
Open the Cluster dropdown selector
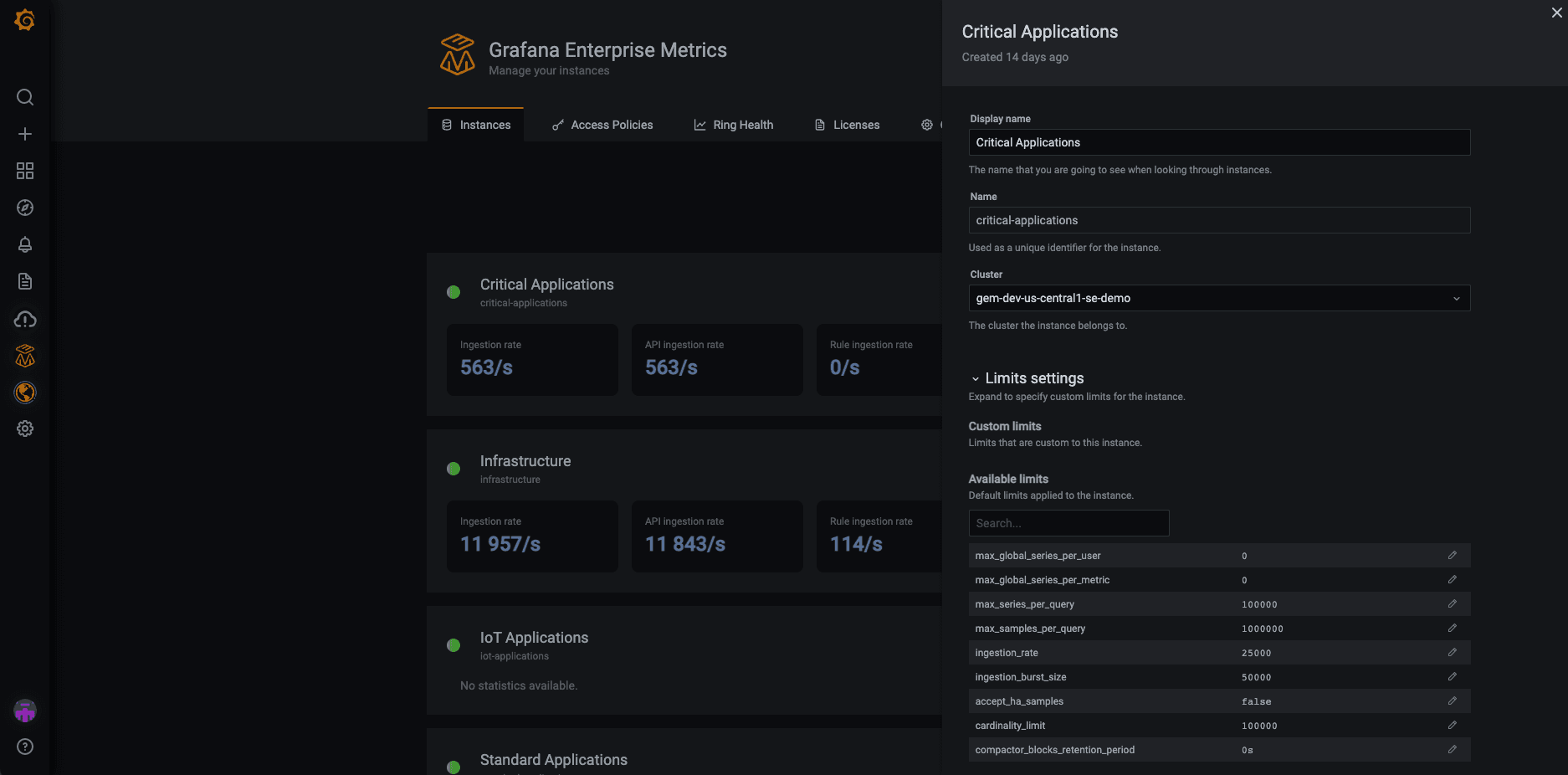tap(1218, 298)
